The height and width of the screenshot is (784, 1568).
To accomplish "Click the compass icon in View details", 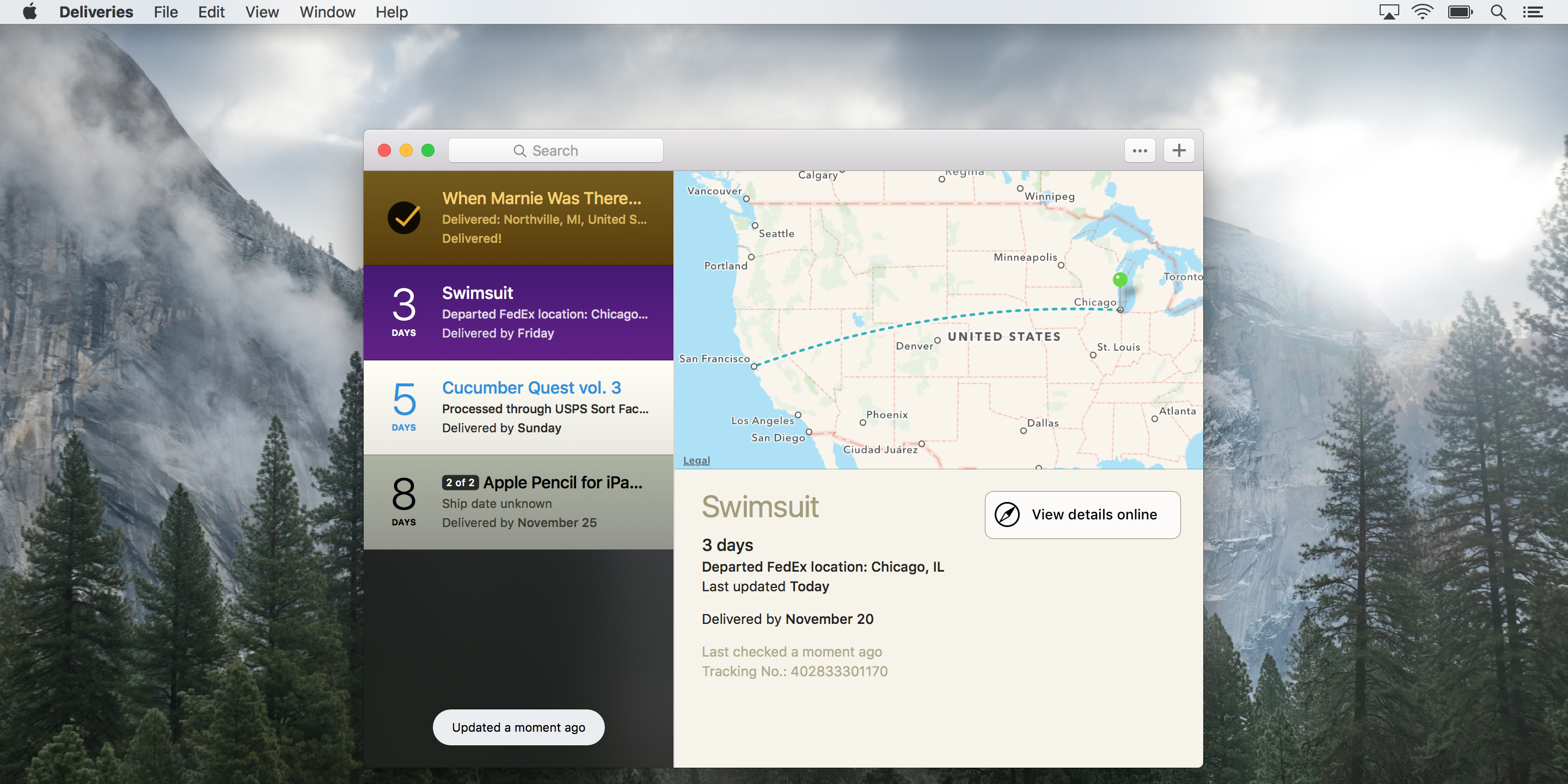I will point(1007,514).
